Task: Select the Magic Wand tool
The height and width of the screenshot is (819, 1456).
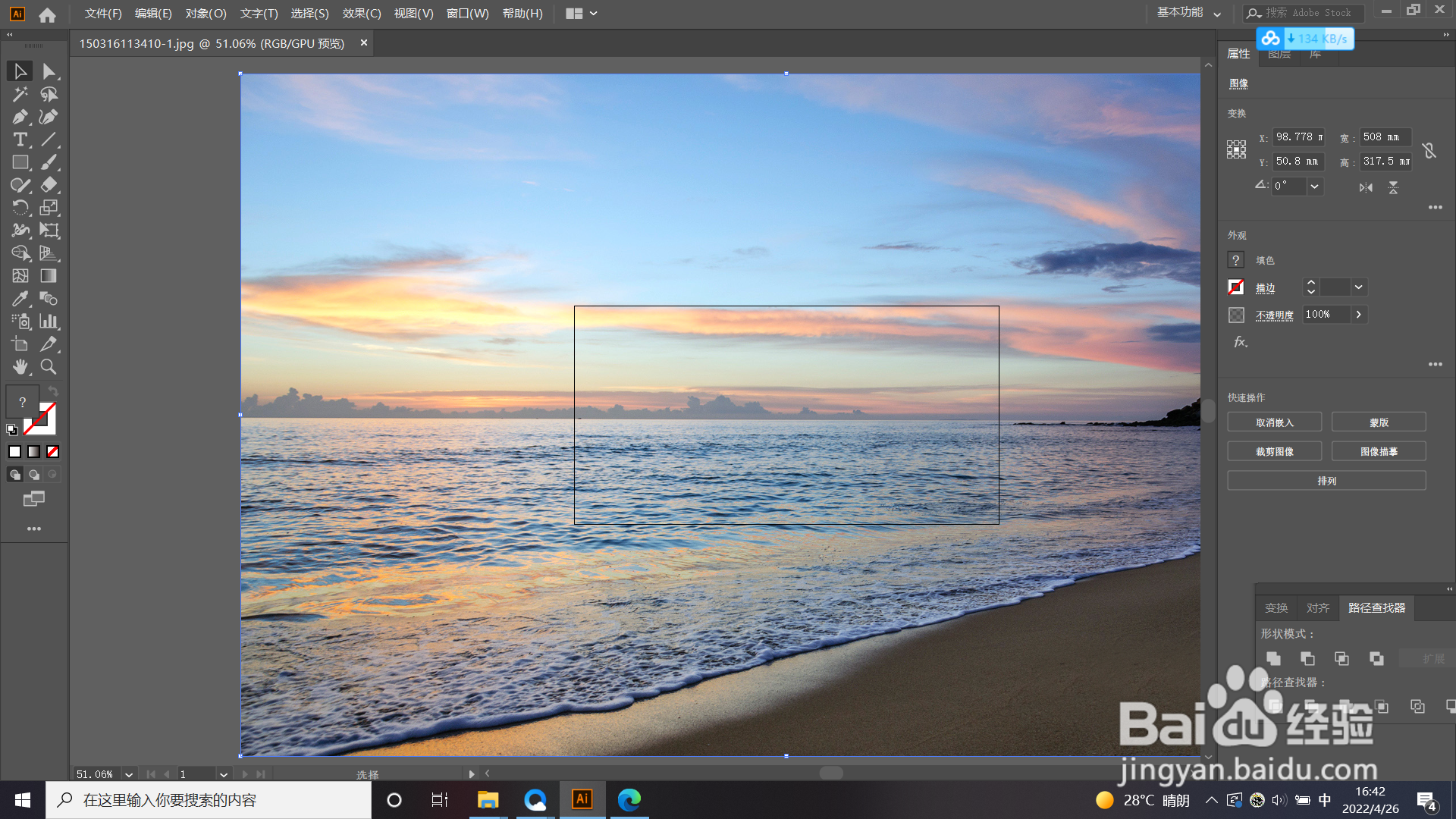Action: pyautogui.click(x=20, y=94)
